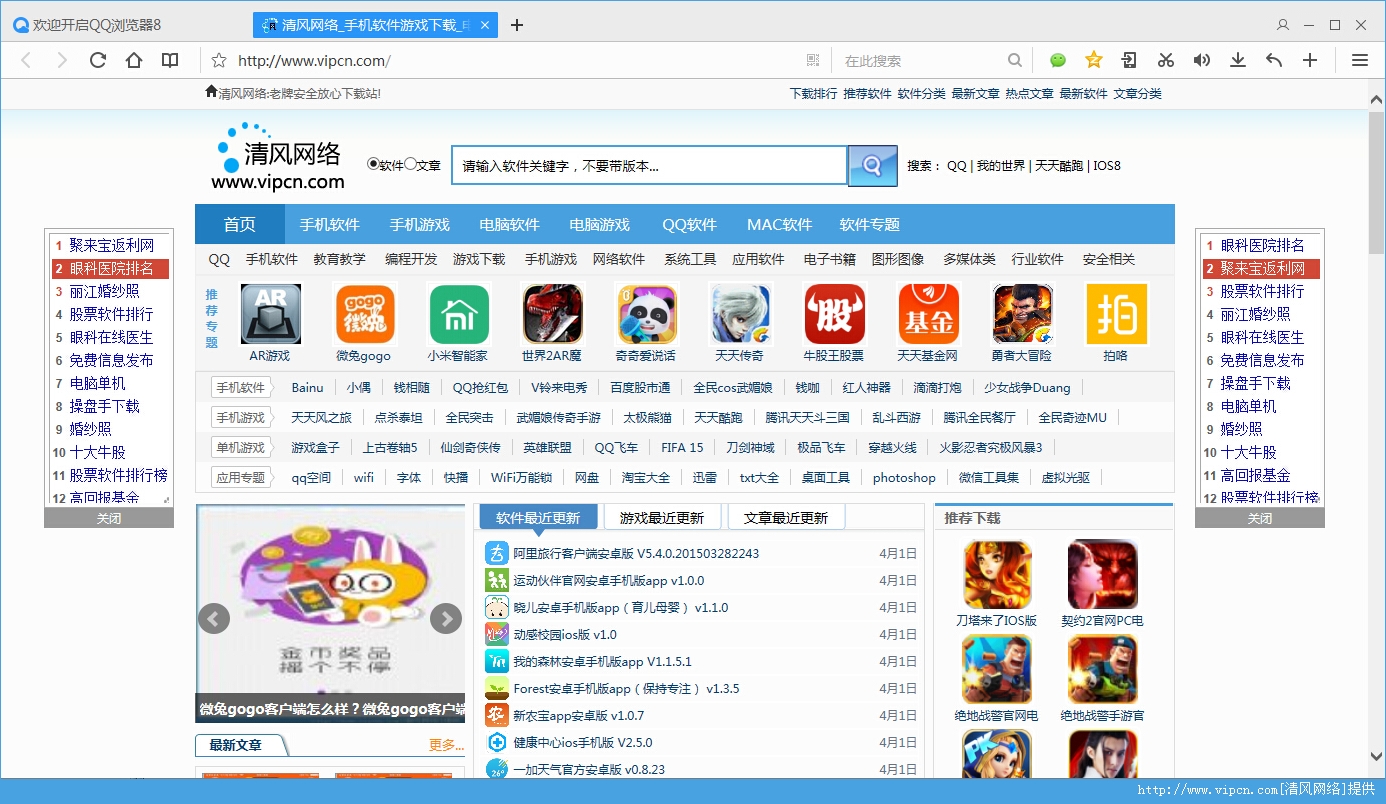Click the browser address bar URL
The image size is (1386, 804).
click(314, 61)
